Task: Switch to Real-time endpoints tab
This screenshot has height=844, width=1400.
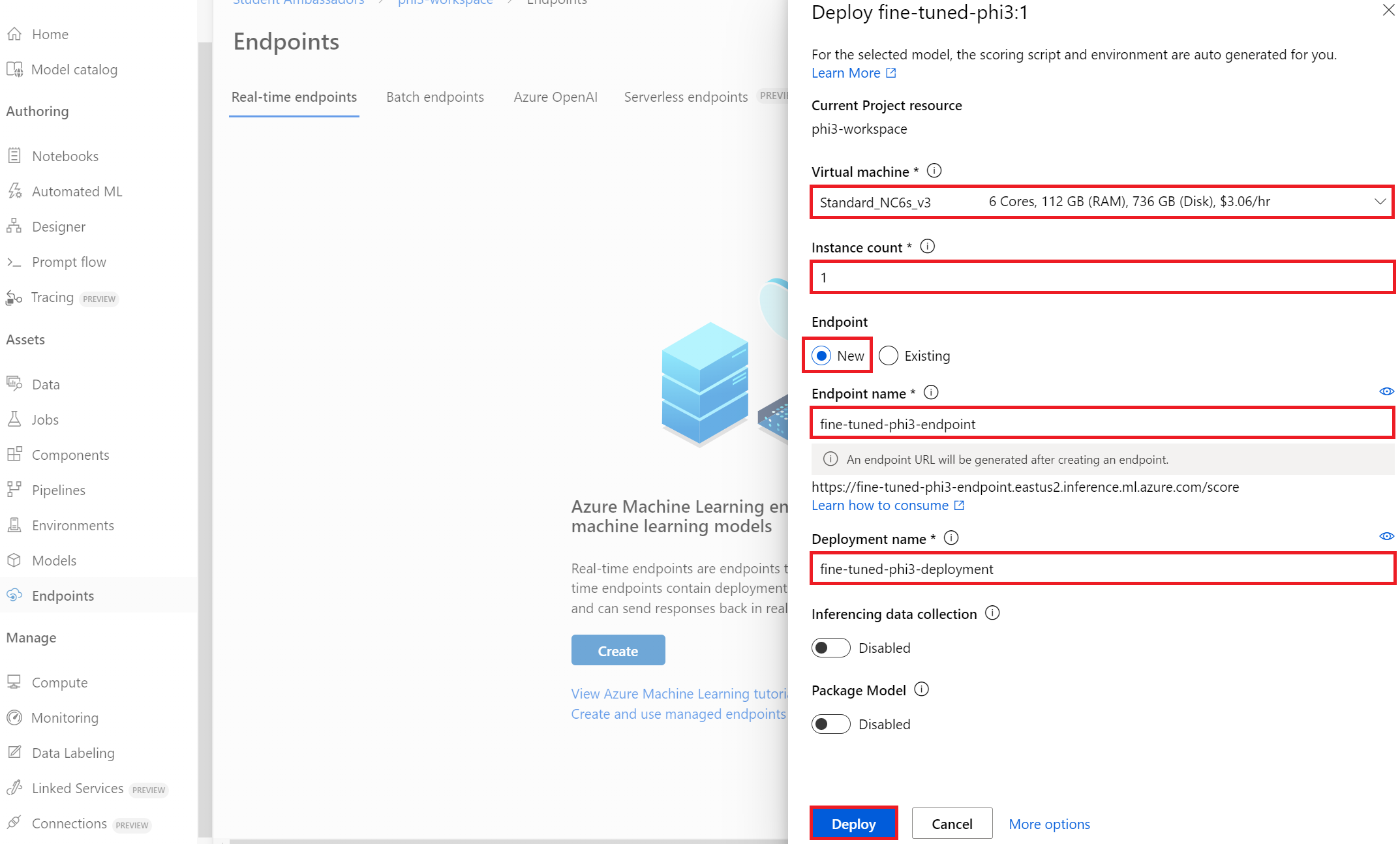Action: (x=294, y=97)
